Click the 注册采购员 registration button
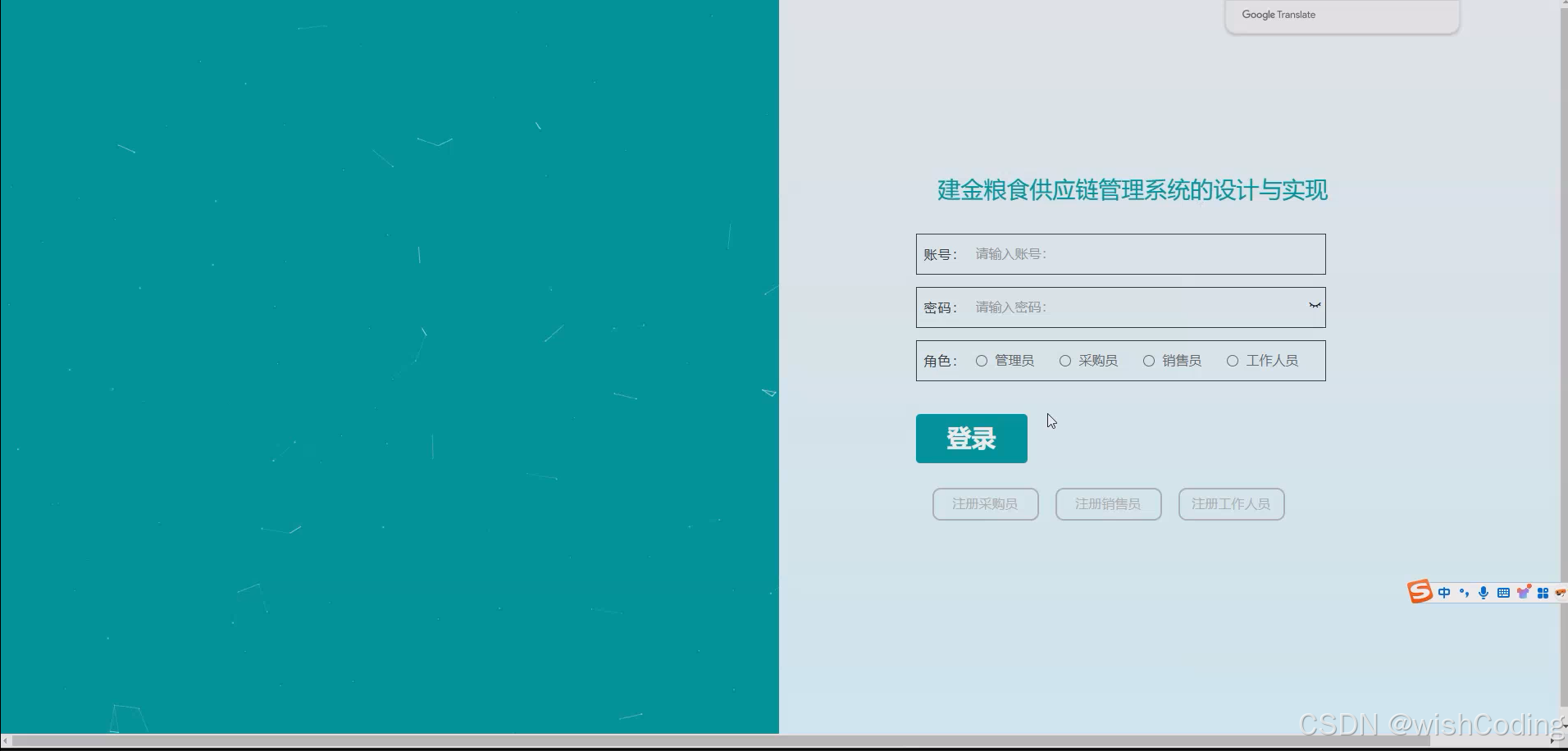This screenshot has height=751, width=1568. tap(984, 503)
